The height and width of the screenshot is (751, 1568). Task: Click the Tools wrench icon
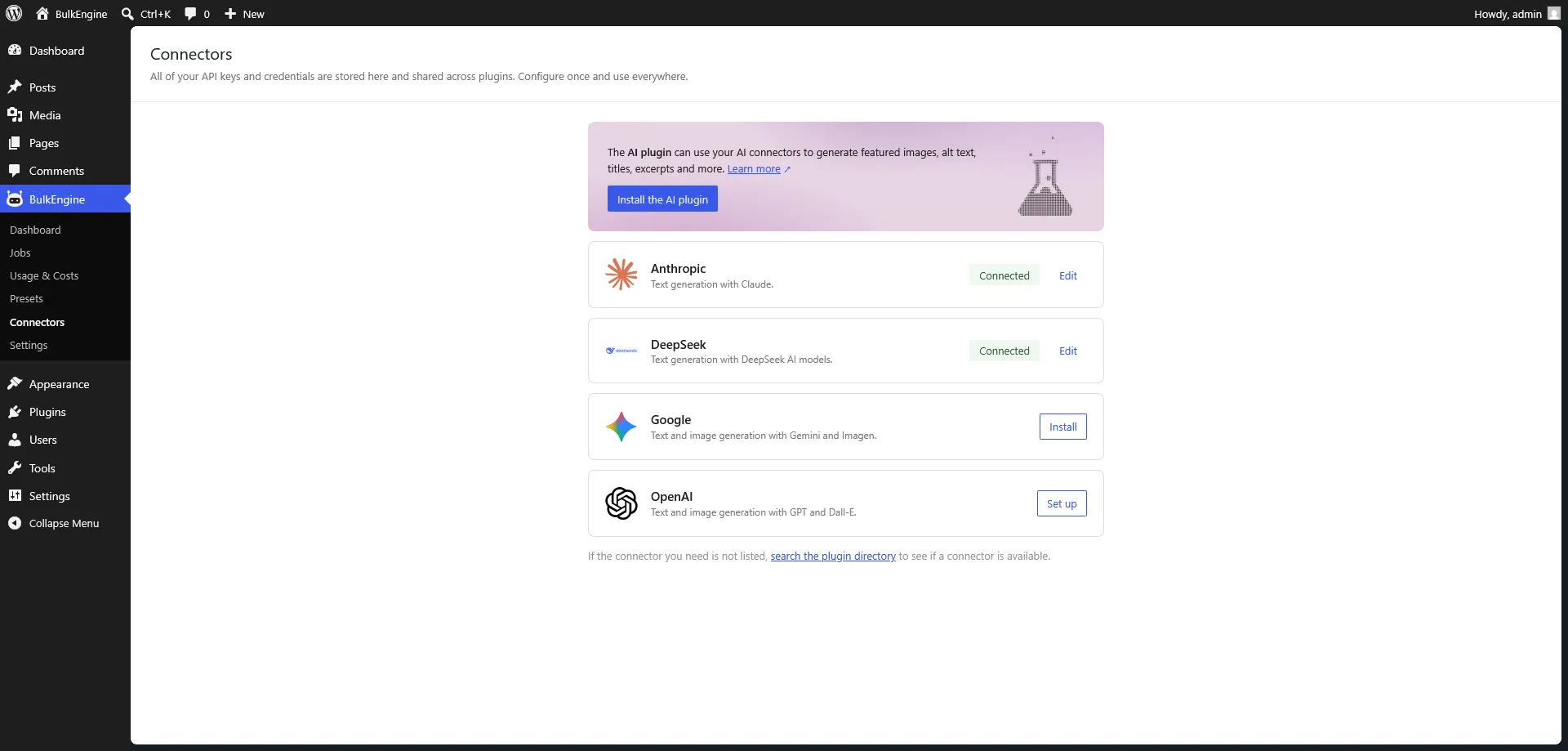(x=15, y=467)
